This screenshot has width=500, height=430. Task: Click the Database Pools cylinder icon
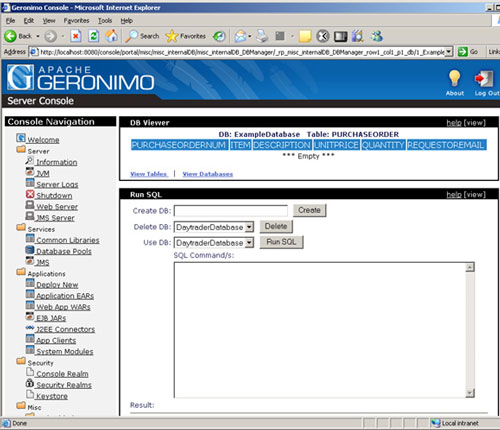pyautogui.click(x=30, y=250)
